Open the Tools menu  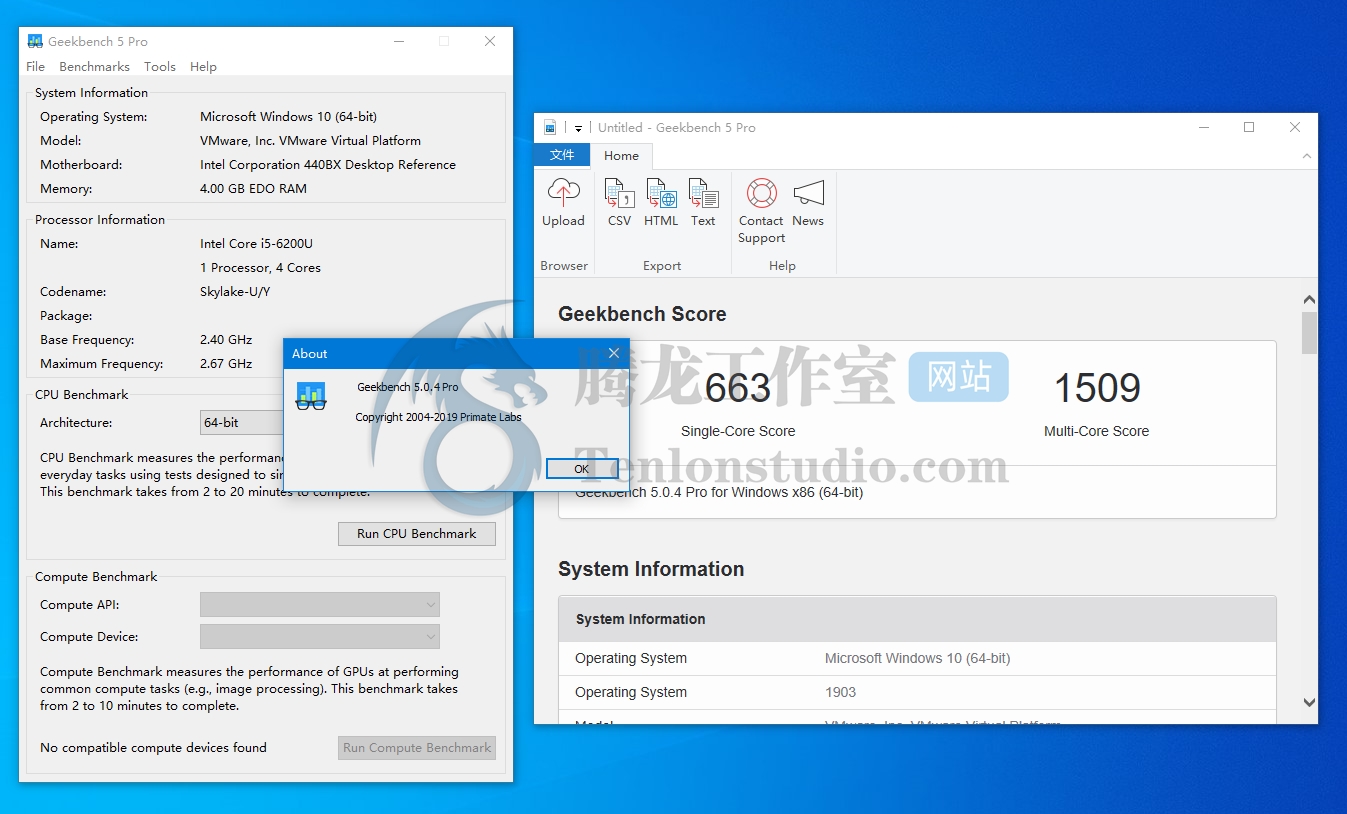(160, 66)
